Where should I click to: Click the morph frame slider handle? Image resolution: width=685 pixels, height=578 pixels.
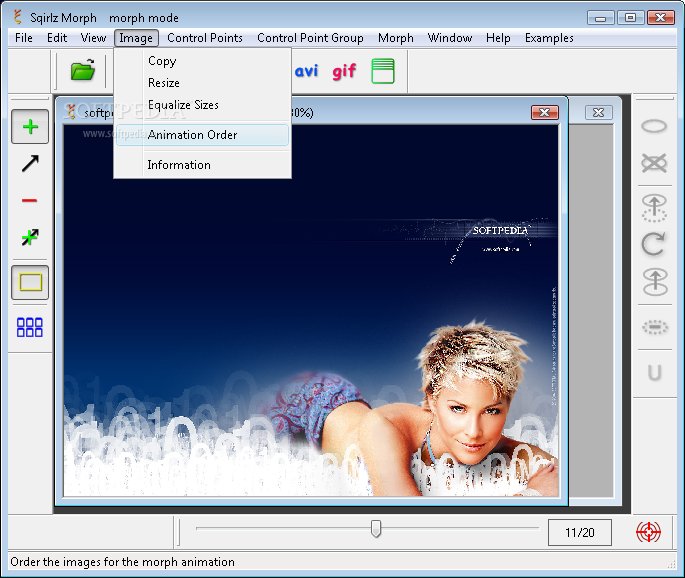(x=376, y=528)
